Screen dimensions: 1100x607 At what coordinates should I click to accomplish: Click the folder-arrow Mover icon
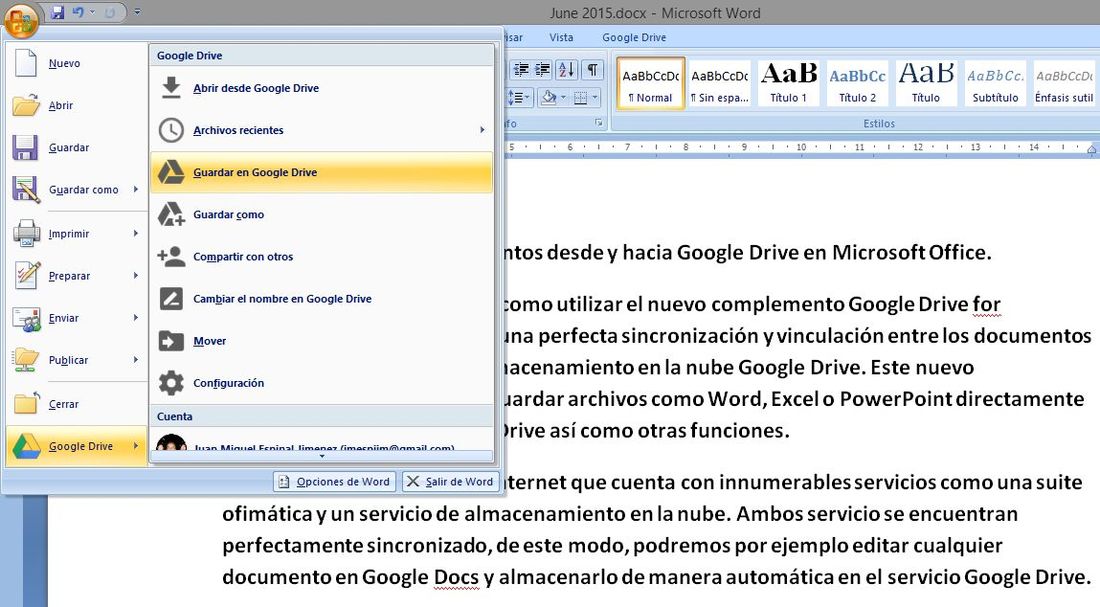[x=171, y=341]
